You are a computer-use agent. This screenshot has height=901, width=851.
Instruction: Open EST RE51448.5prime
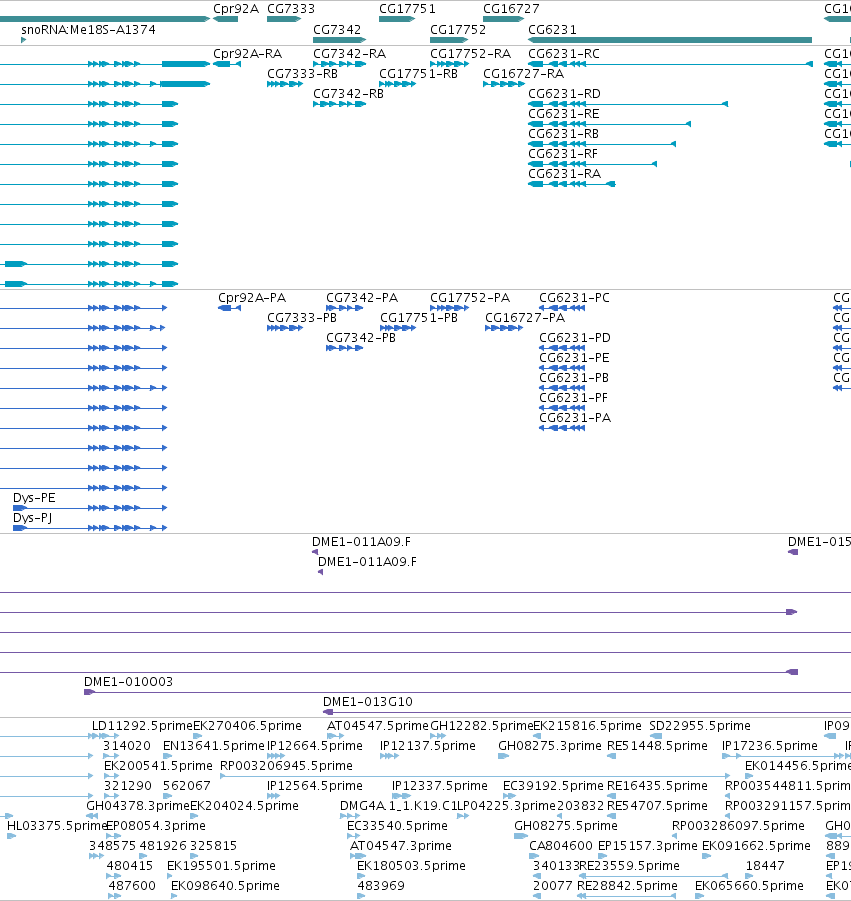pos(657,746)
